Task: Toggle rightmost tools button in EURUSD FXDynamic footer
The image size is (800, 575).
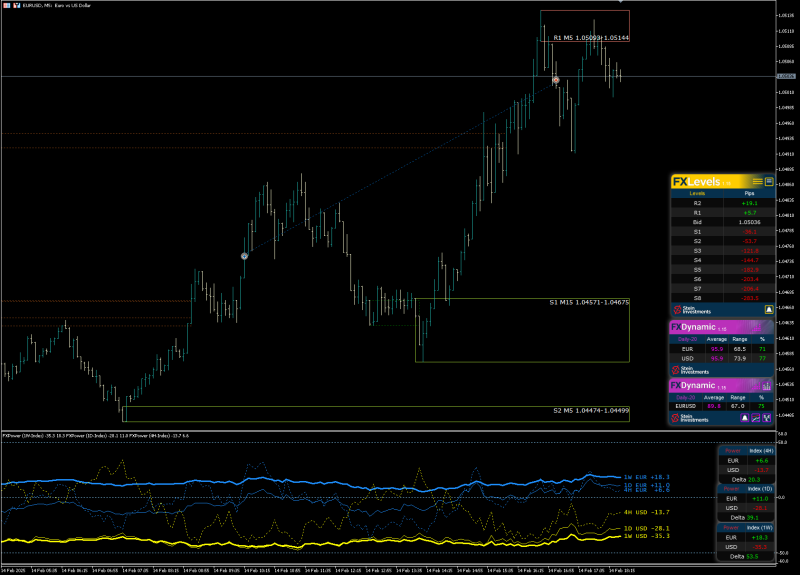Action: [x=766, y=418]
